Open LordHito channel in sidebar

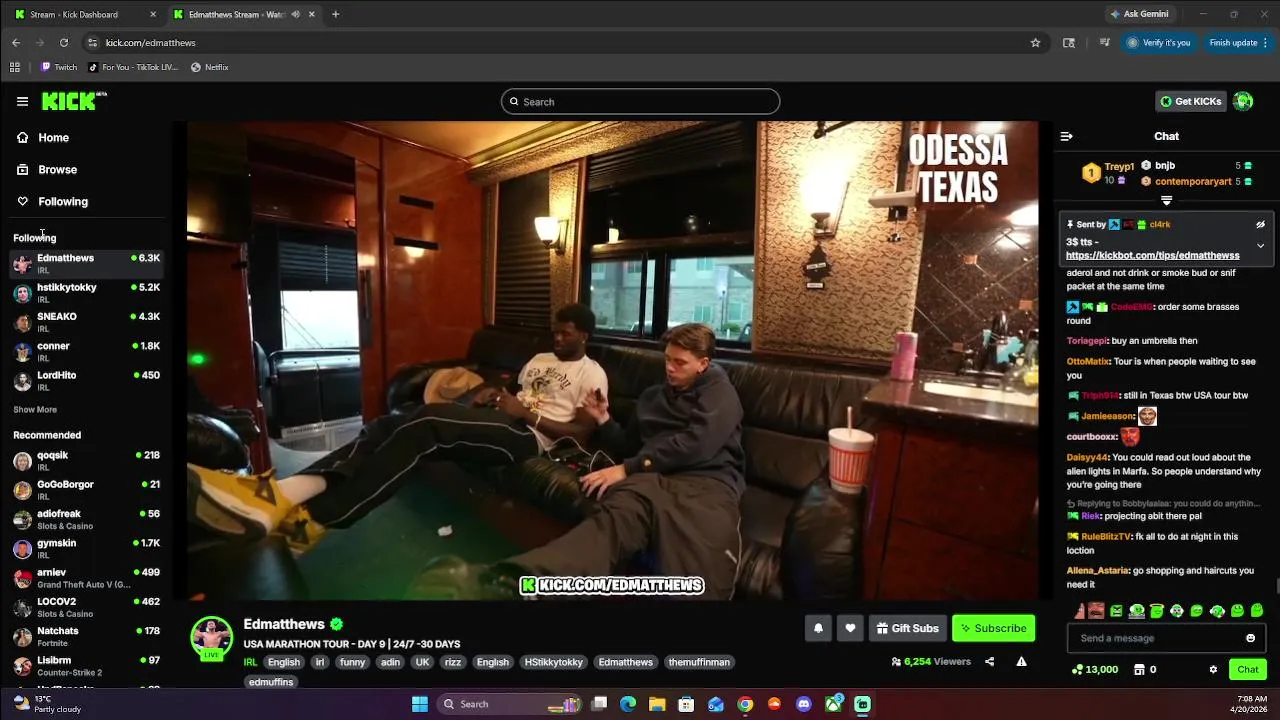point(86,380)
